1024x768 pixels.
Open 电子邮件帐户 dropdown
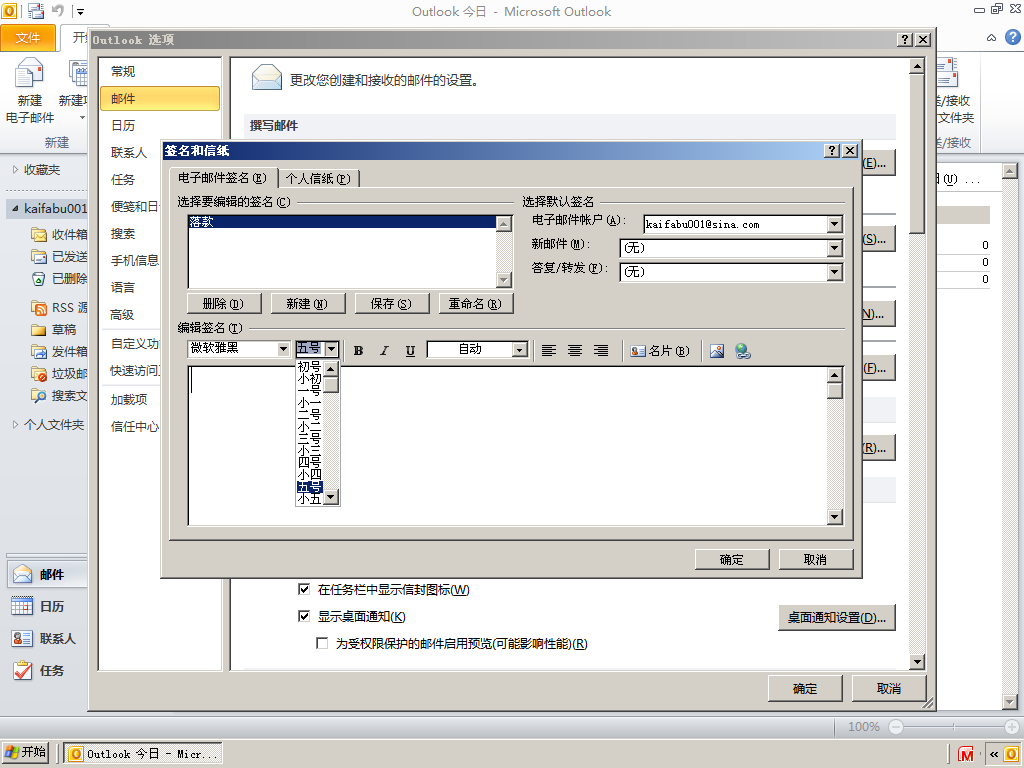click(835, 224)
